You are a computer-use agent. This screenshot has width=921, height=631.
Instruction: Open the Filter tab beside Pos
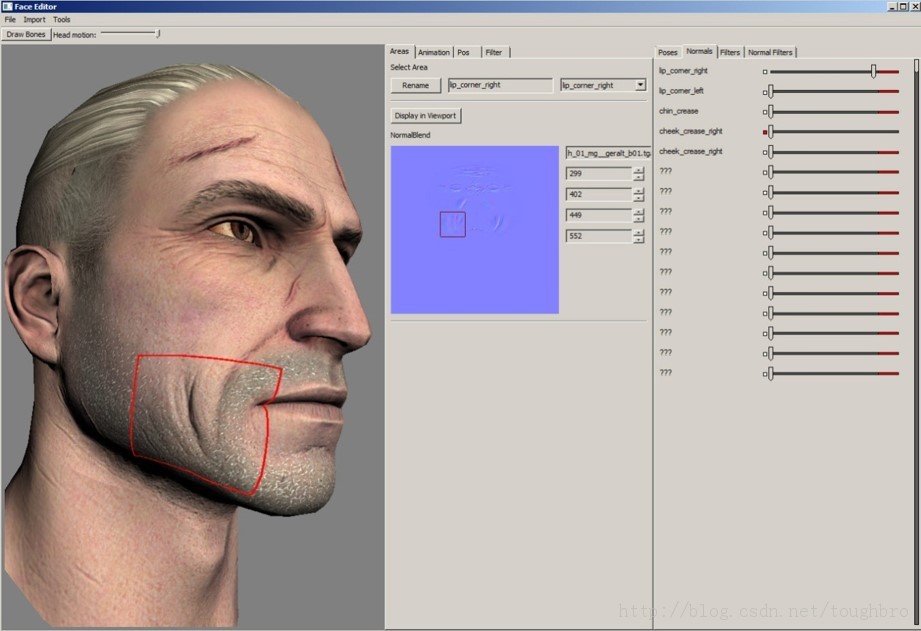tap(494, 52)
